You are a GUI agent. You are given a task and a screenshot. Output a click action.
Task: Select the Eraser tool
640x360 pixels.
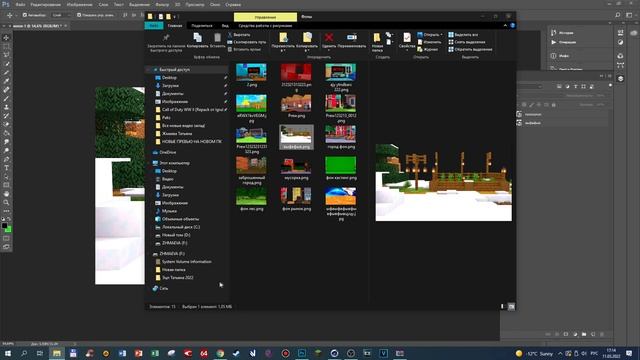pos(6,124)
